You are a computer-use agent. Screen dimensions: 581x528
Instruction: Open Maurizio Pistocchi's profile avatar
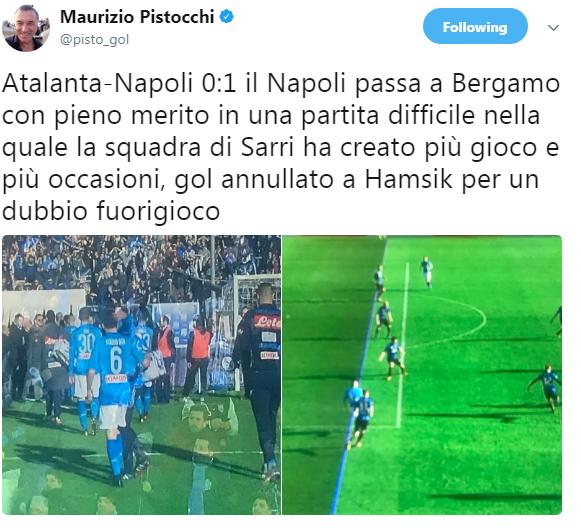tap(26, 28)
